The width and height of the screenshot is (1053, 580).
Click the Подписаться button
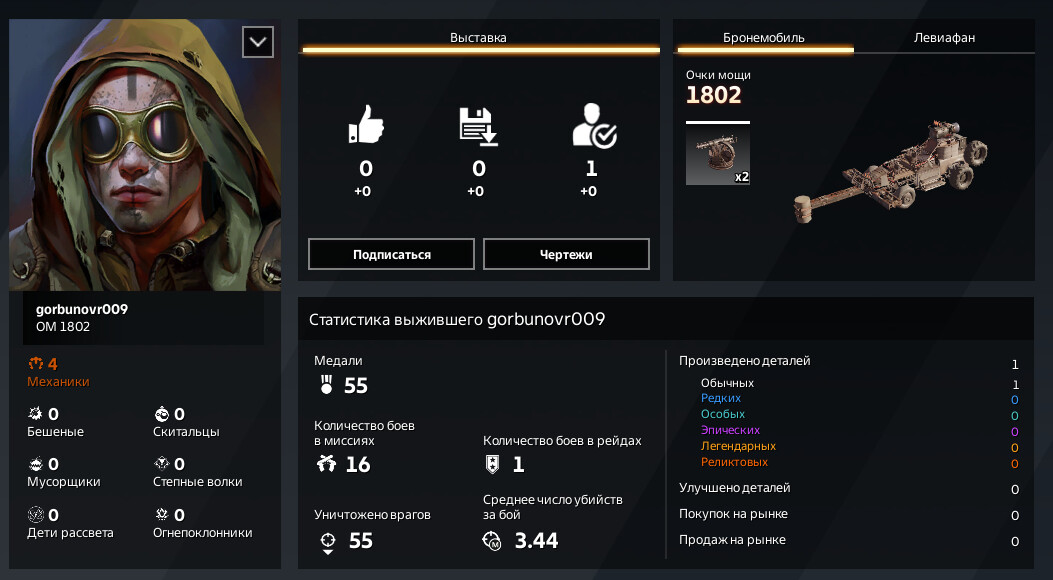click(x=392, y=254)
